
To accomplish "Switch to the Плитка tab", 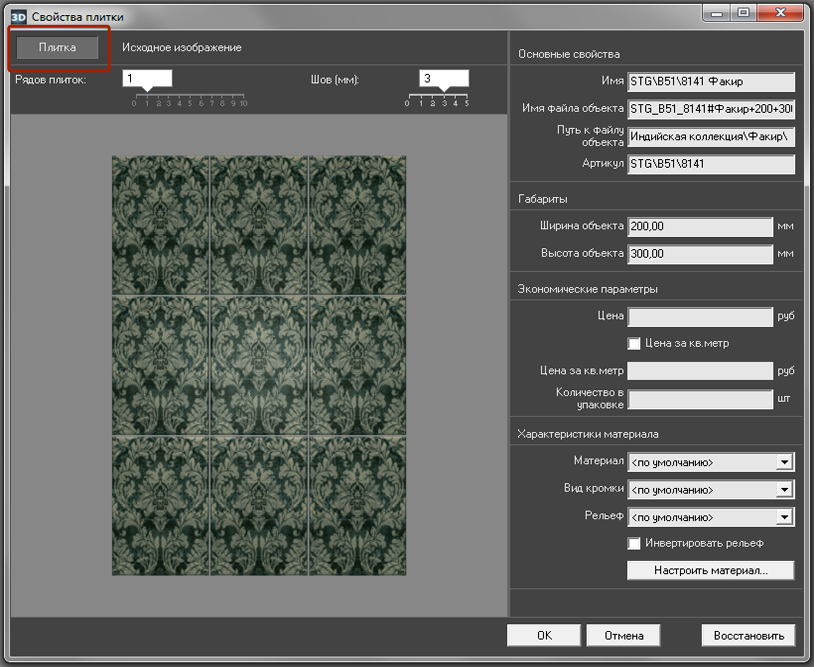I will tap(58, 48).
